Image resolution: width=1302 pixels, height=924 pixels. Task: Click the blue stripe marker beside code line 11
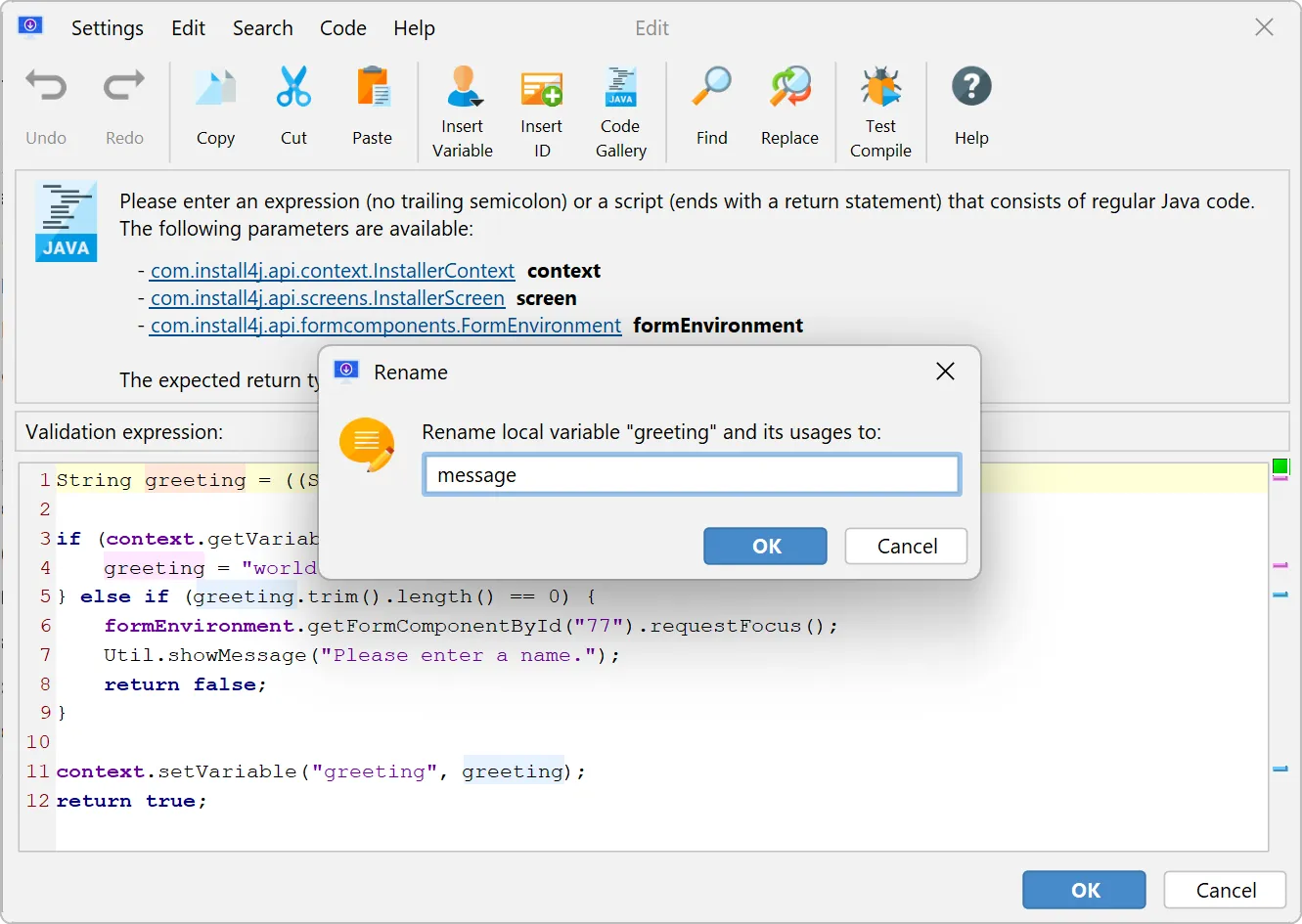pos(1280,769)
